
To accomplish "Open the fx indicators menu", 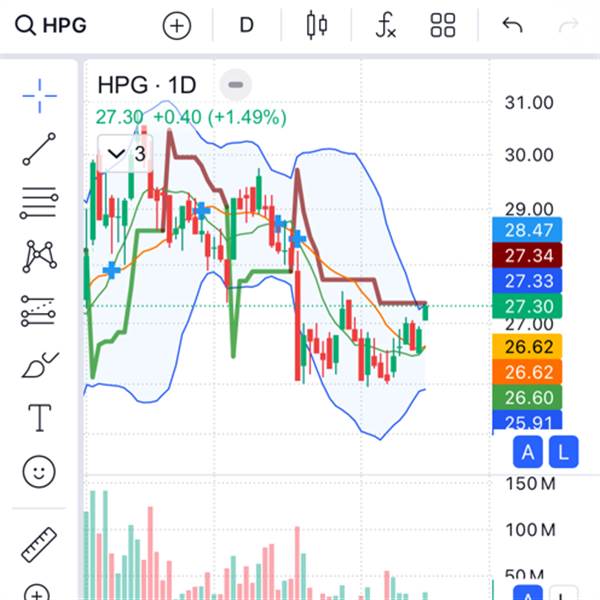I will click(386, 26).
